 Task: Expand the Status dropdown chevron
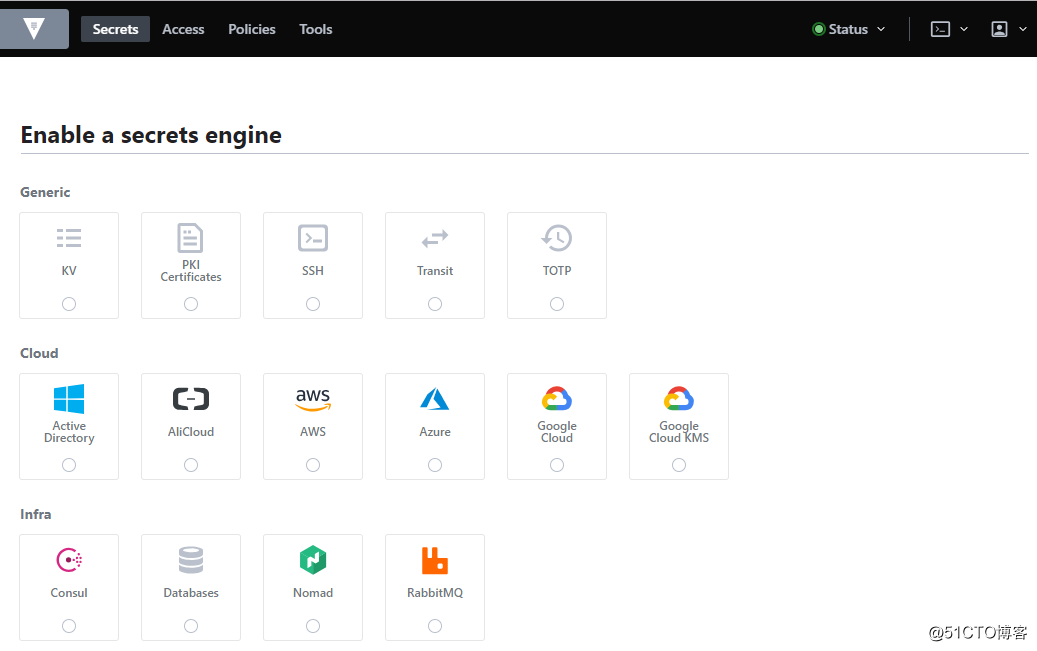click(881, 29)
